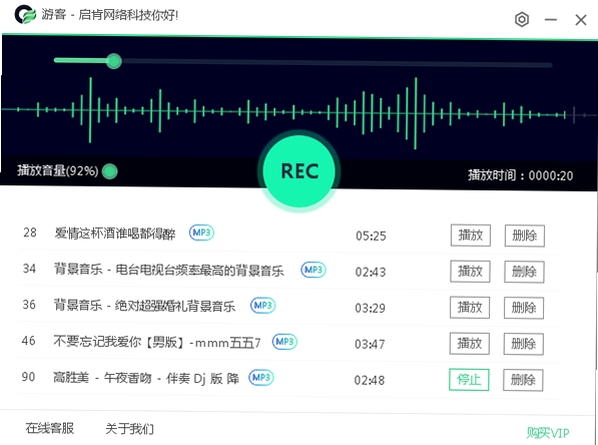Open 在线客服 online support link

[50, 428]
